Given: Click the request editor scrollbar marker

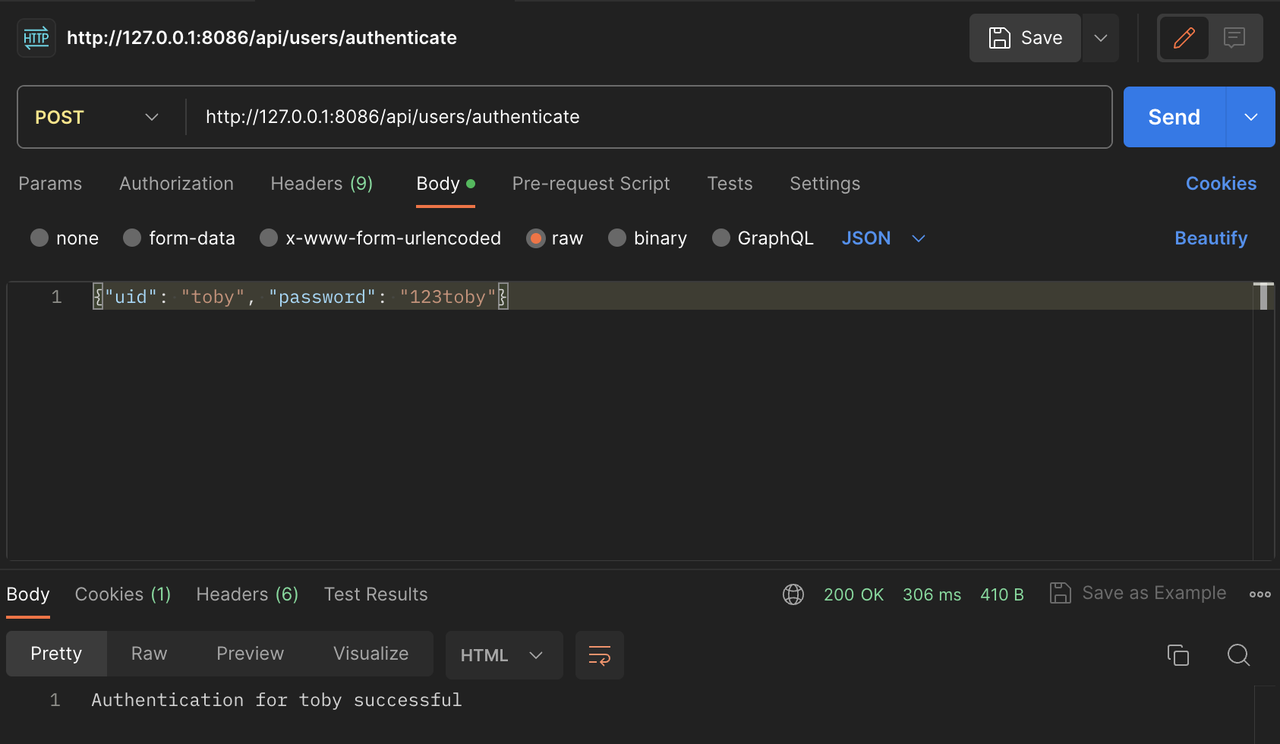Looking at the screenshot, I should click(1263, 296).
